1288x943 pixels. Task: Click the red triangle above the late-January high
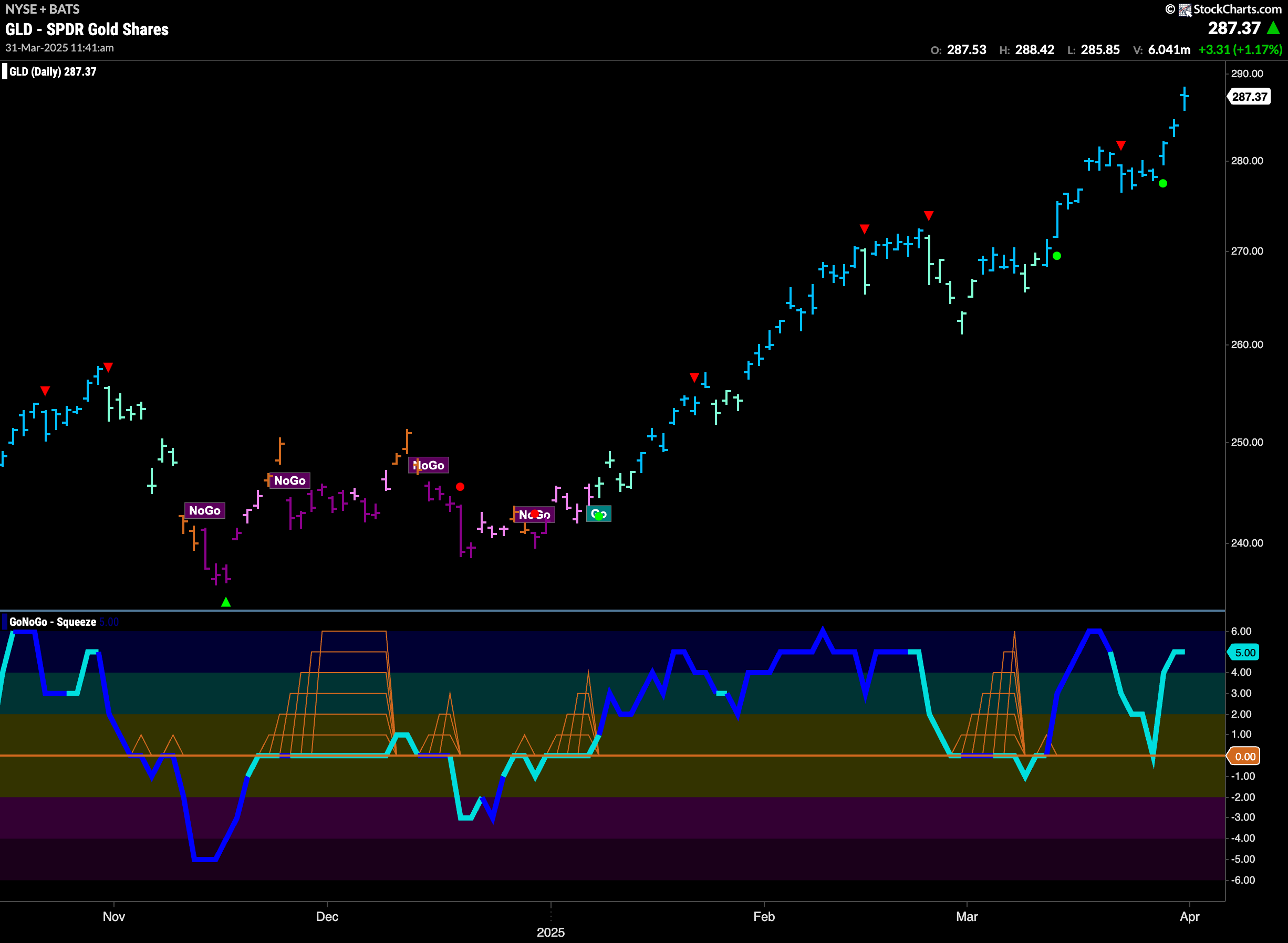coord(694,378)
